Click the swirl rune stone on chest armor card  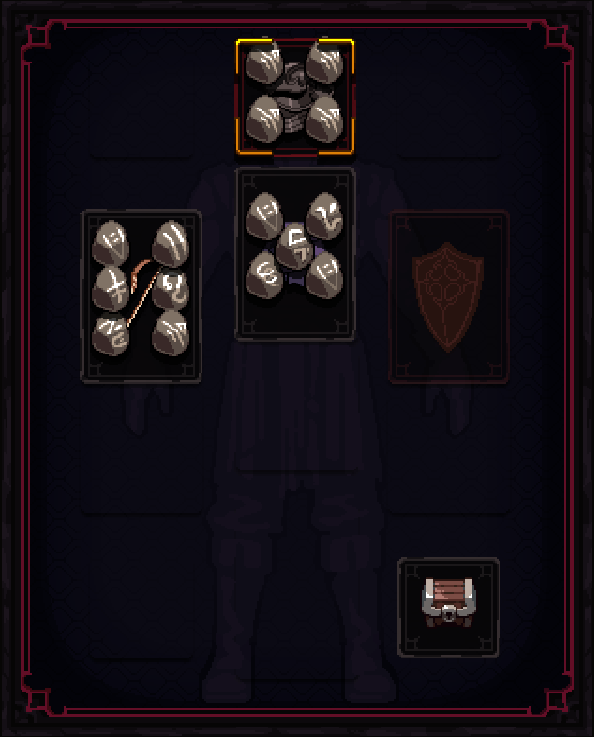tap(265, 274)
